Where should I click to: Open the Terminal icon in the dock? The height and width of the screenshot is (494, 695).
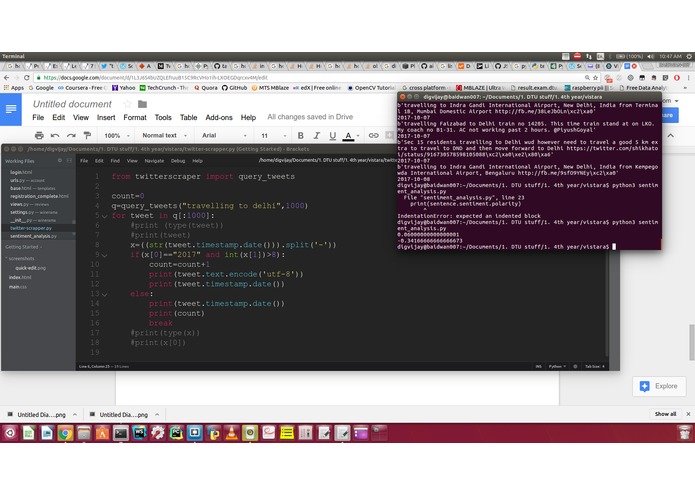121,433
